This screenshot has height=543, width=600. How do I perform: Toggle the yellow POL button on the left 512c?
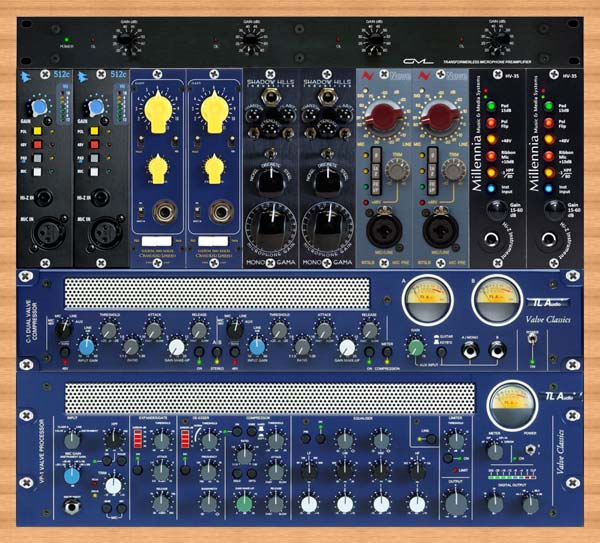click(37, 131)
